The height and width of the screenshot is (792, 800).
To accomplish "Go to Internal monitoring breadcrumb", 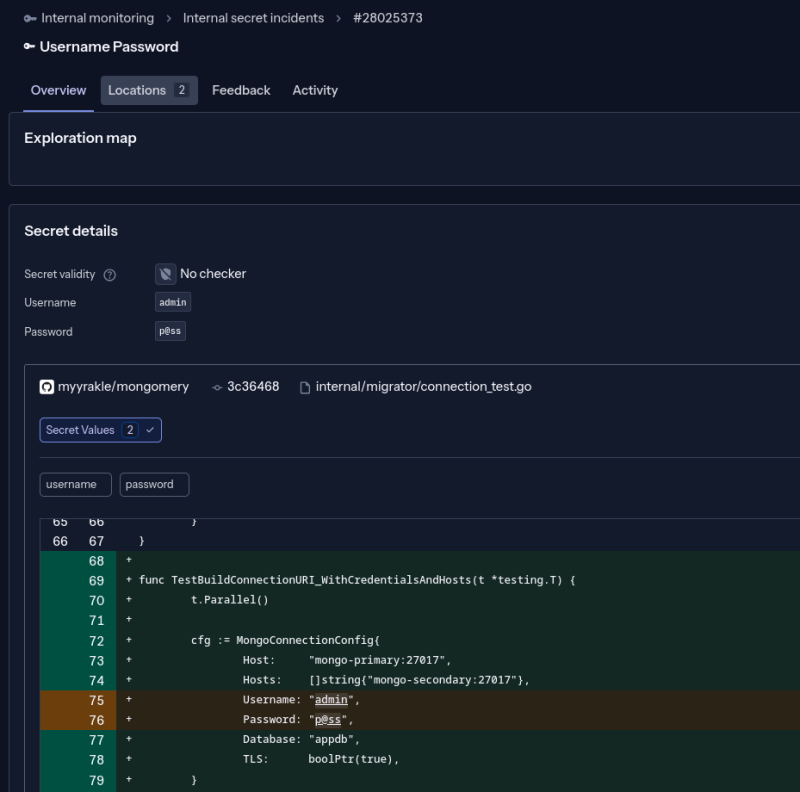I will coord(97,18).
